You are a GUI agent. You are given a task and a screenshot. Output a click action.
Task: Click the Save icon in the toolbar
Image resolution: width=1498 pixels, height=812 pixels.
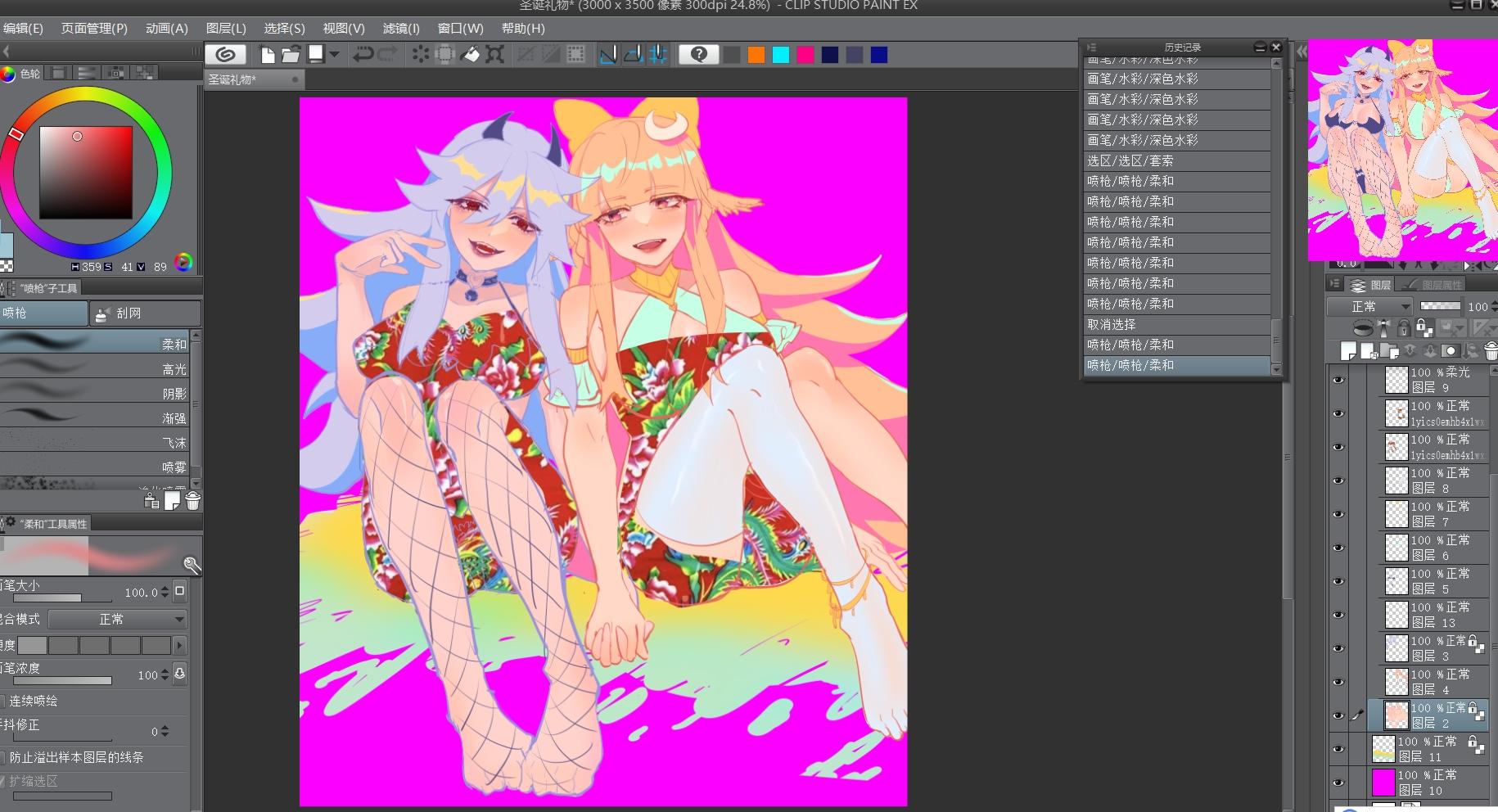pos(316,55)
